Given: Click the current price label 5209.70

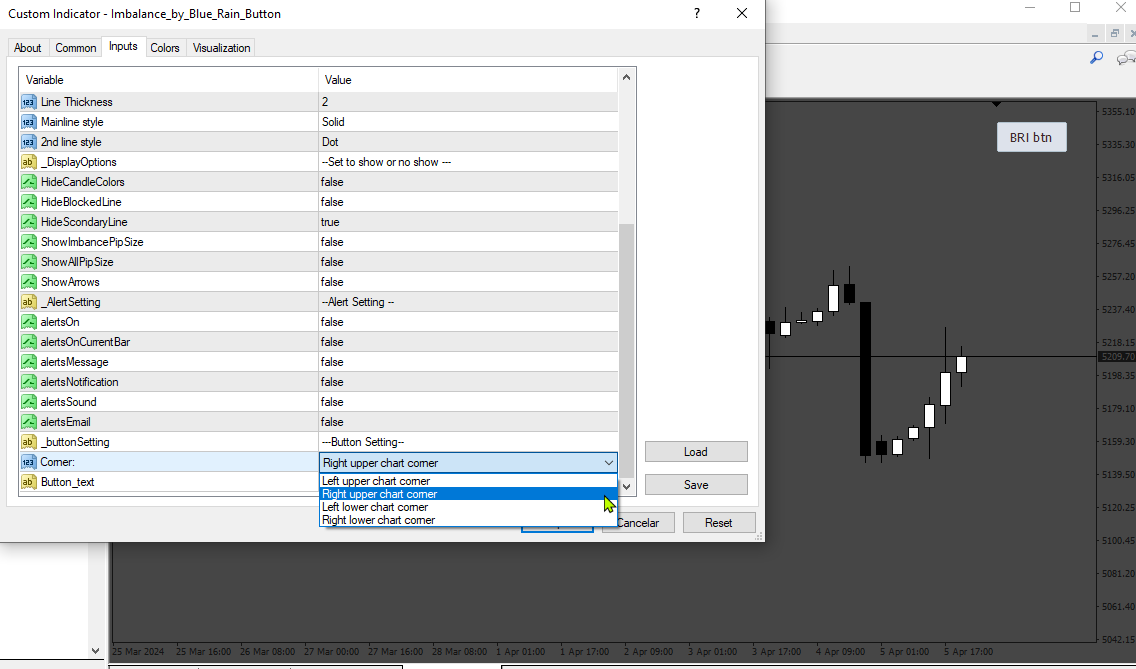Looking at the screenshot, I should pos(1117,357).
